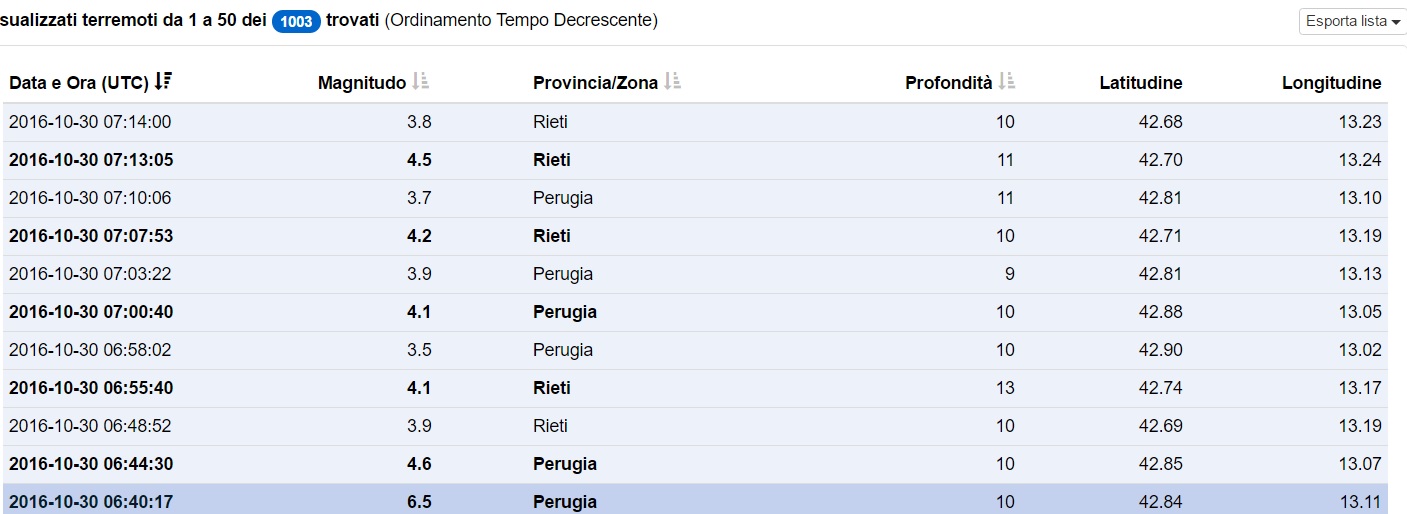This screenshot has height=514, width=1407.
Task: Open the Esporta lista dropdown
Action: click(x=1352, y=21)
